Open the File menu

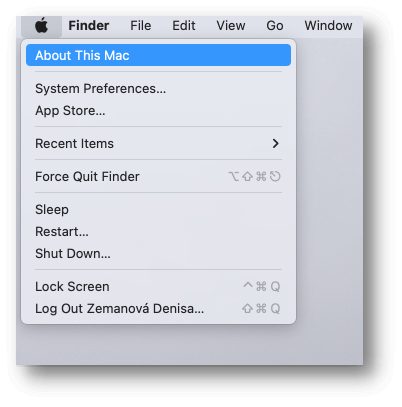[x=141, y=26]
